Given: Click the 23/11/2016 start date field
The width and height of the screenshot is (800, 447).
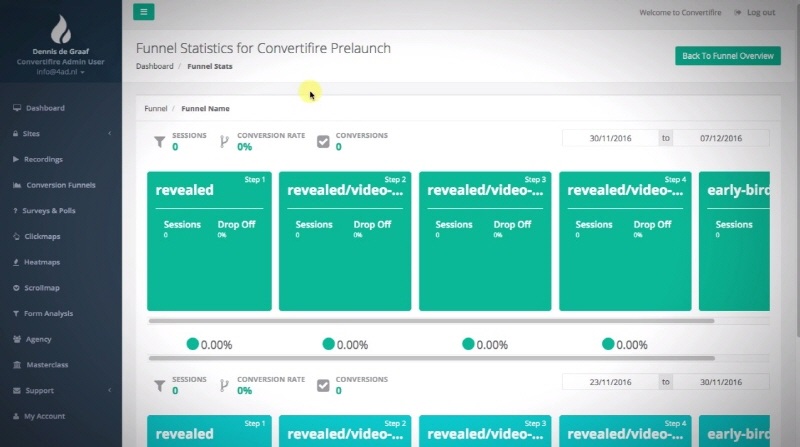Looking at the screenshot, I should 610,382.
